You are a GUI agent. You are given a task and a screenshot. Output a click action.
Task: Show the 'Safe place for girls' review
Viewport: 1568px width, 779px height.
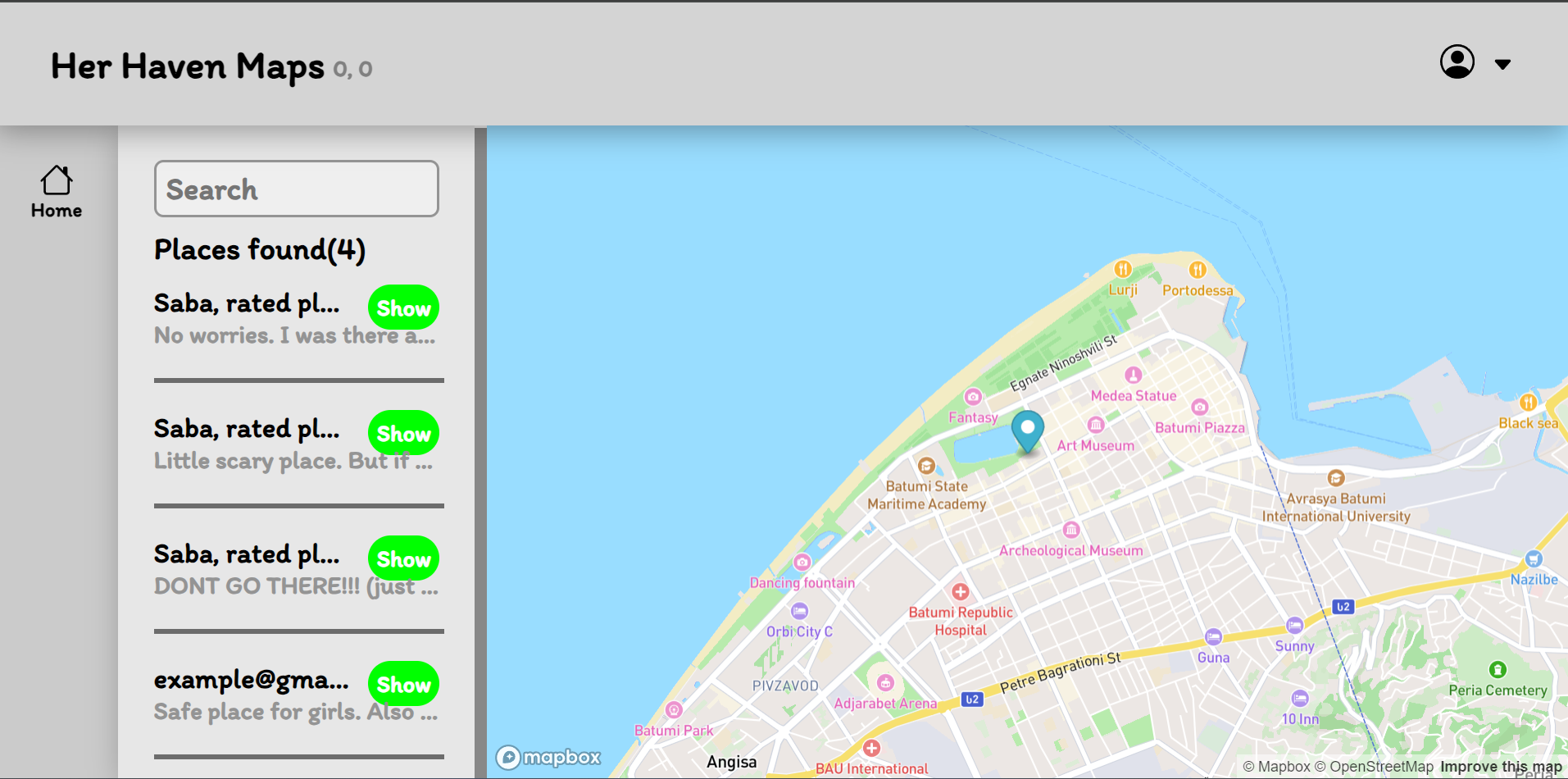click(x=403, y=684)
